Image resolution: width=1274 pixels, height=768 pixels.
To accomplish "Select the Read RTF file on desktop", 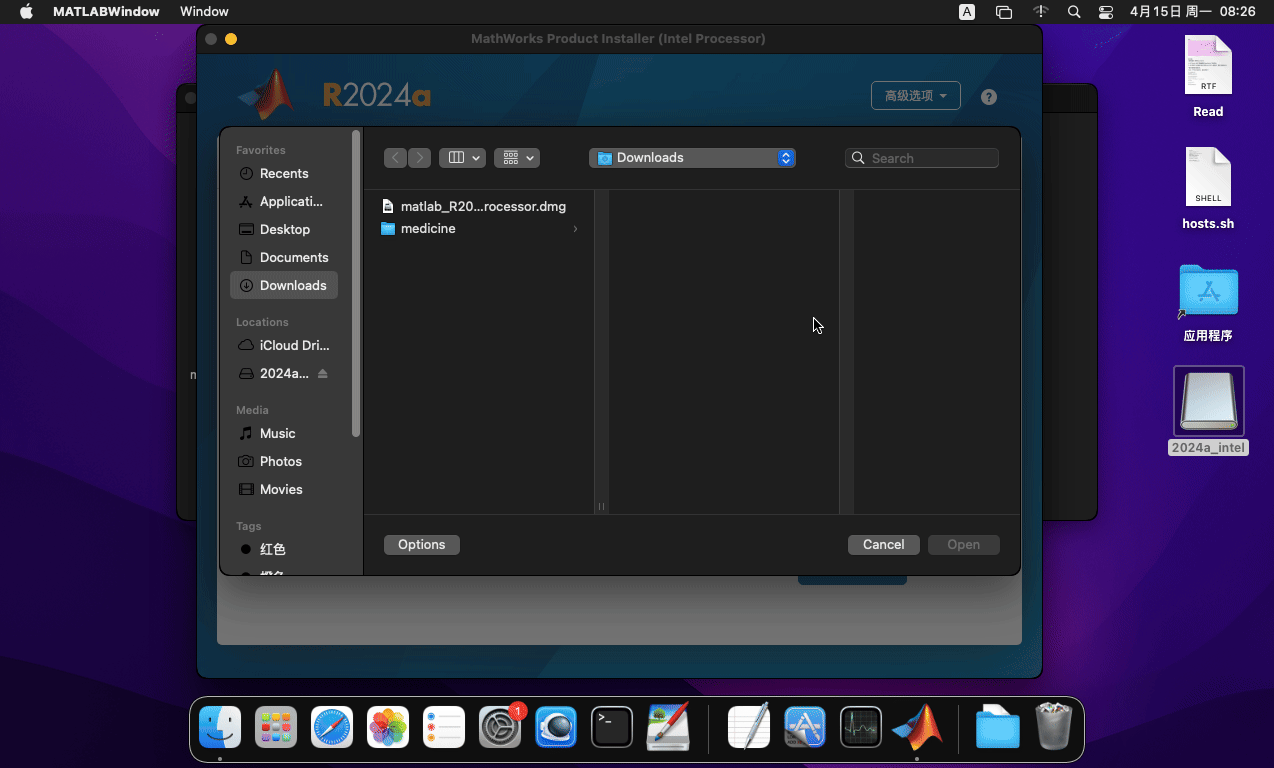I will pyautogui.click(x=1208, y=77).
